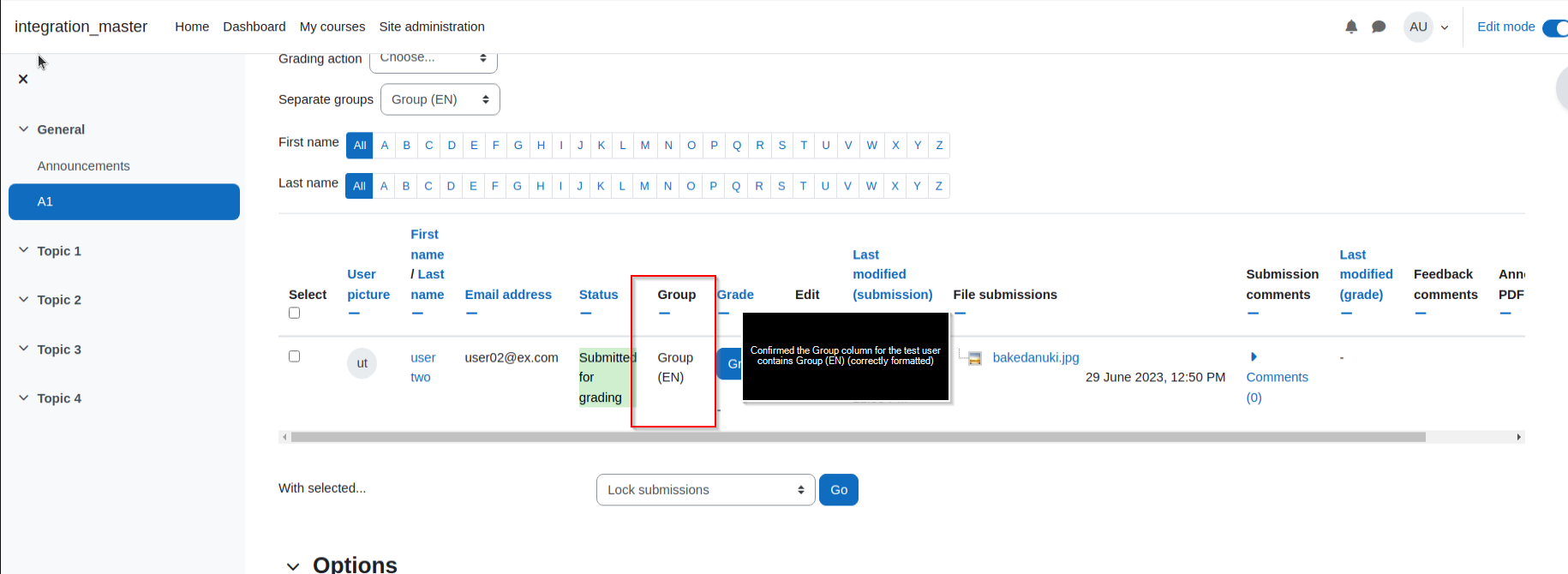Open the messaging speech bubble icon
Viewport: 1568px width, 574px height.
pos(1379,27)
